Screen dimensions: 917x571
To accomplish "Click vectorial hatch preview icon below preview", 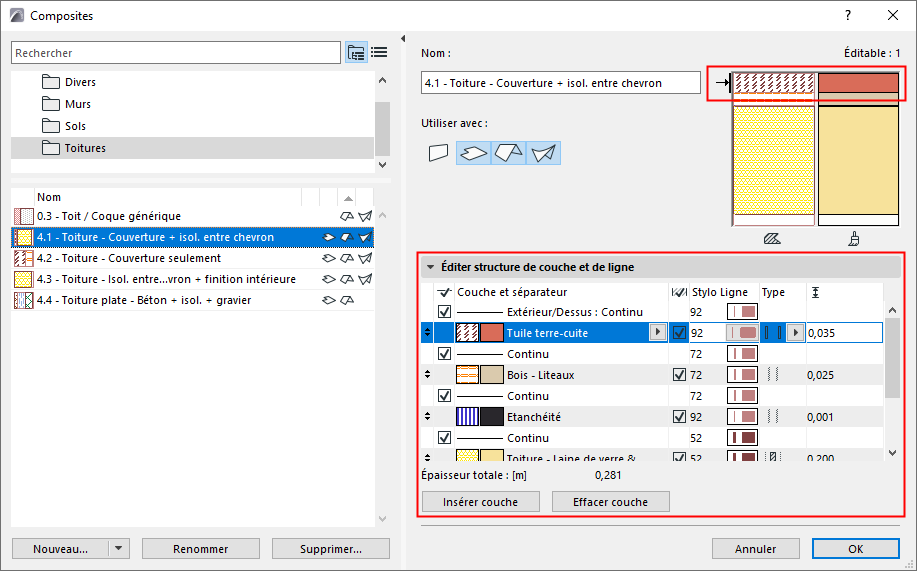I will point(772,239).
